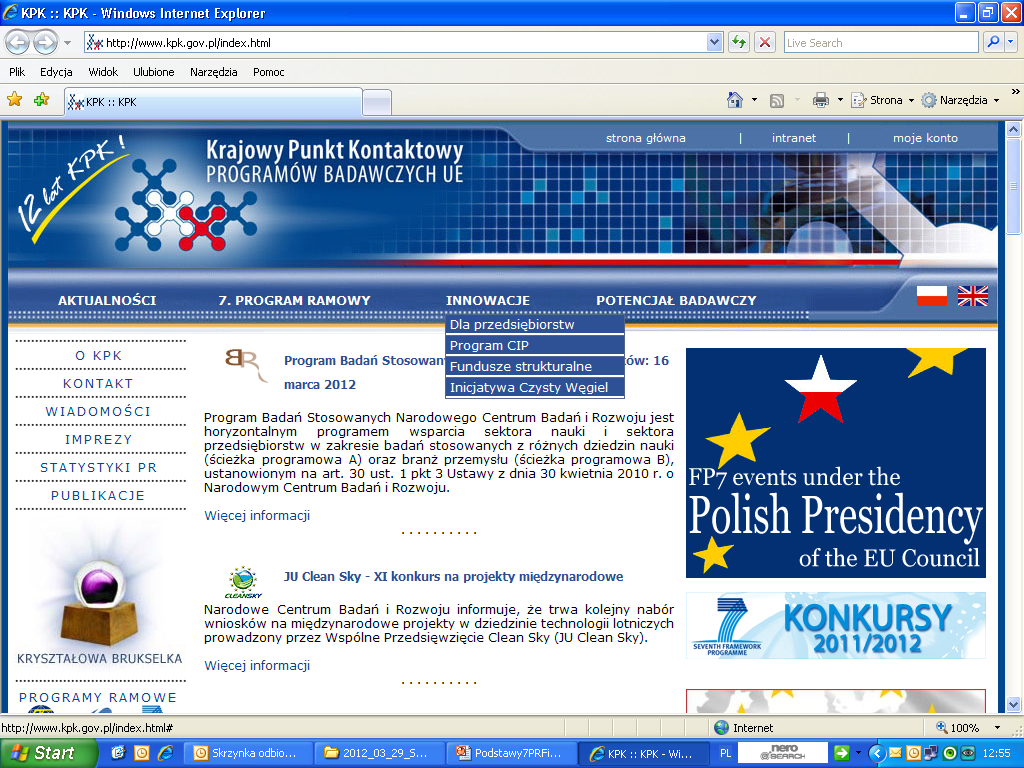The height and width of the screenshot is (768, 1024).
Task: Open the Plik menu
Action: tap(17, 72)
